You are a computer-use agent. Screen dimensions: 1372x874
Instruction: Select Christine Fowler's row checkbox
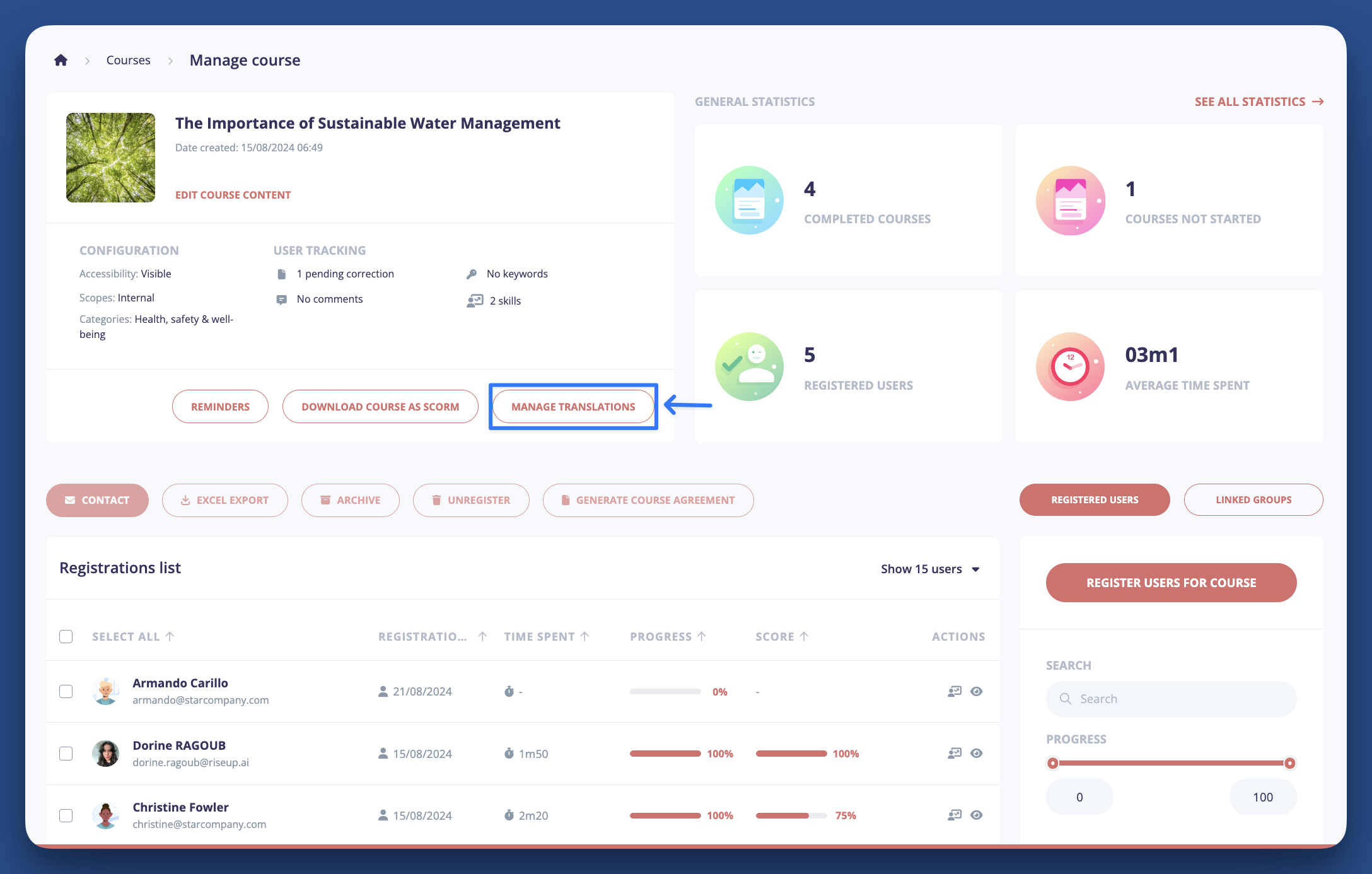point(66,815)
